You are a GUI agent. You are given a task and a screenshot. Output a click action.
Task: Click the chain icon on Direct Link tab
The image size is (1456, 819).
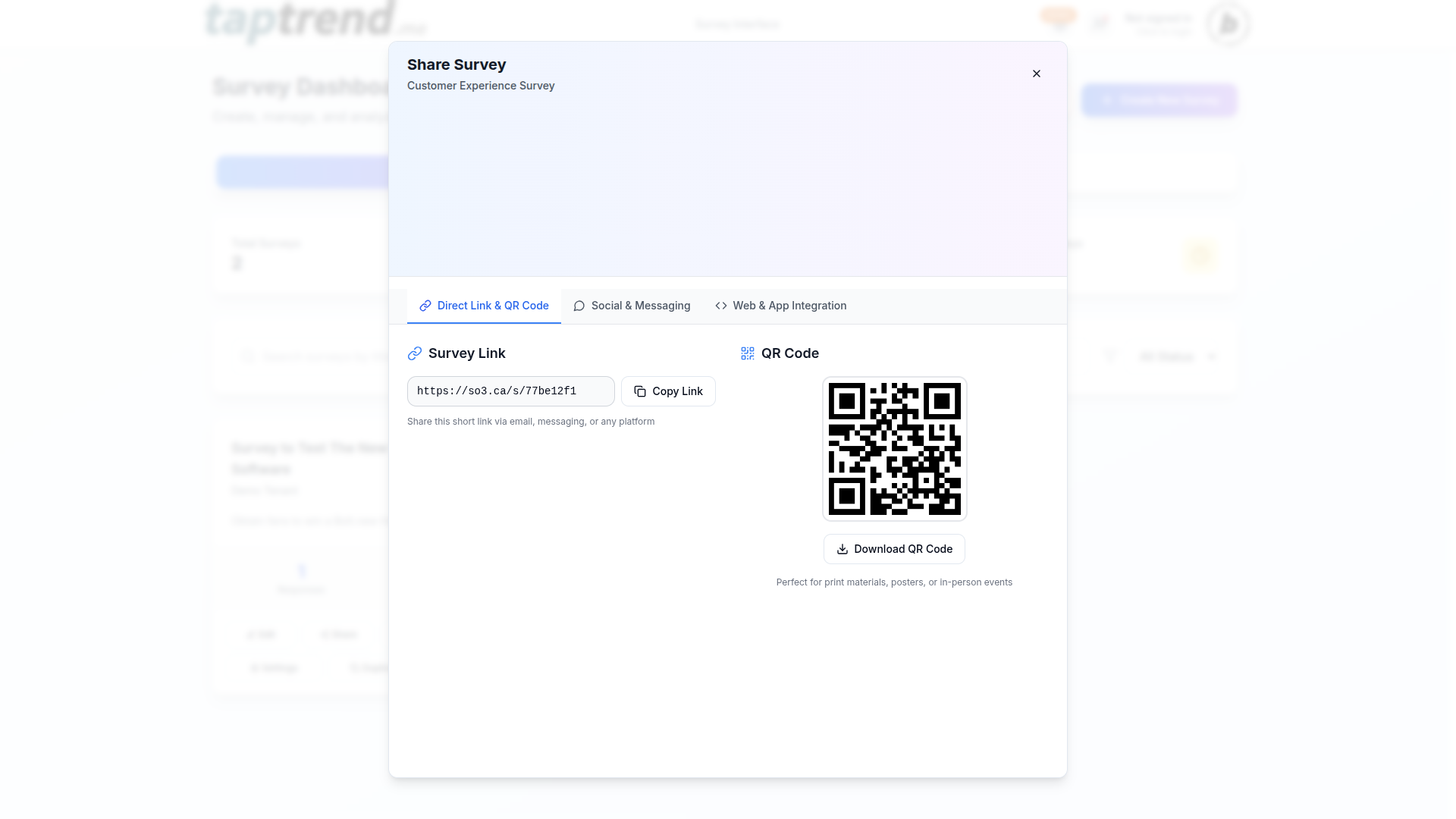425,306
